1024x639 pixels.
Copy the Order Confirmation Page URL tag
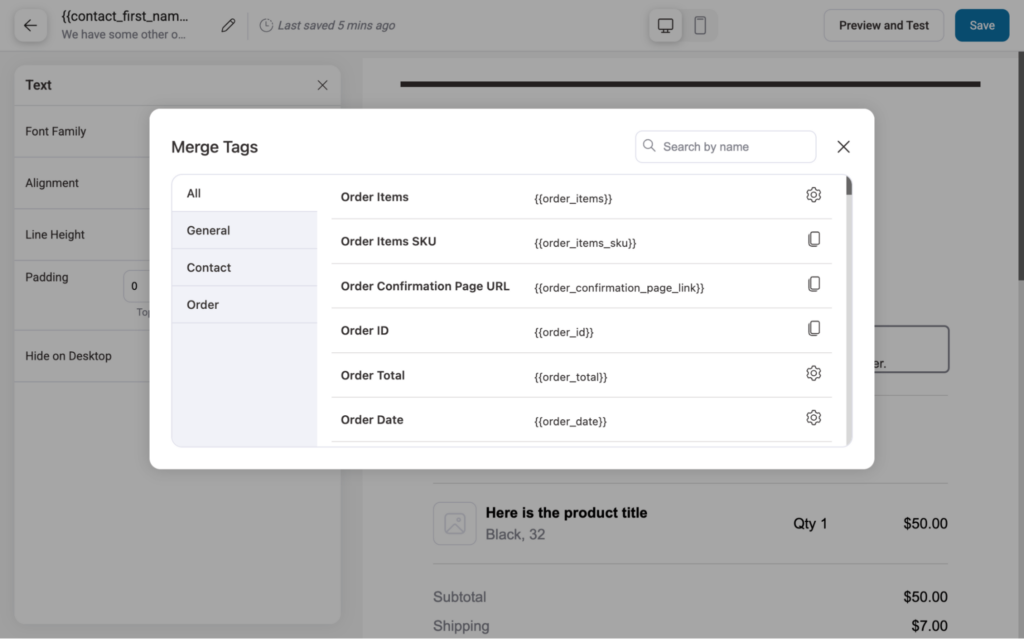click(x=814, y=284)
